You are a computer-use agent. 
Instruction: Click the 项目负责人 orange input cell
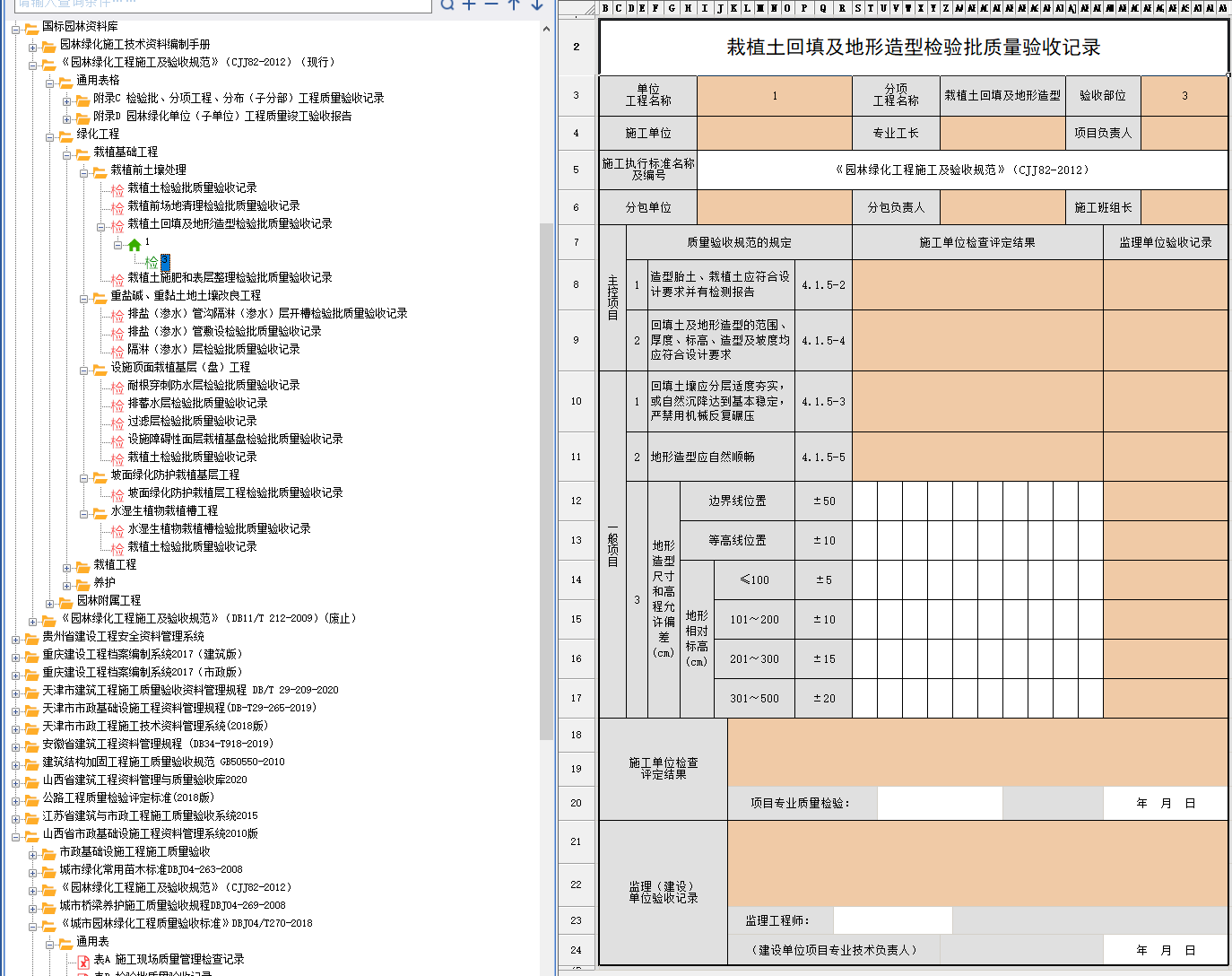click(x=1184, y=133)
